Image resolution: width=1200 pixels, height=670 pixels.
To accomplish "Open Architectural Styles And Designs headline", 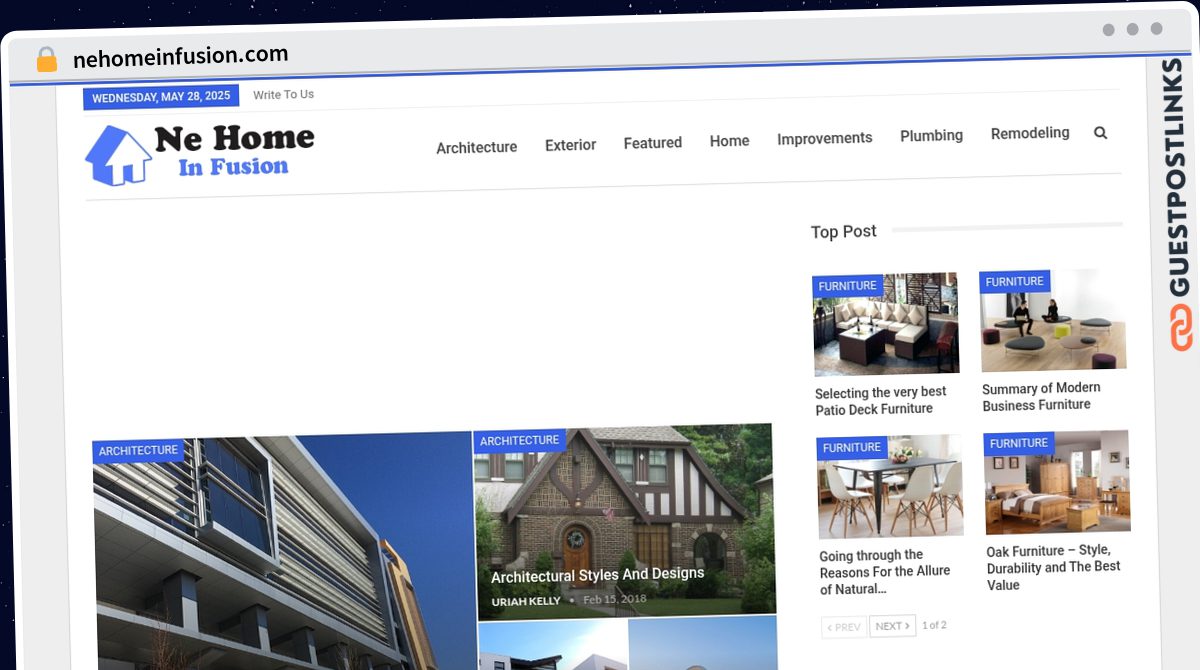I will (x=597, y=575).
